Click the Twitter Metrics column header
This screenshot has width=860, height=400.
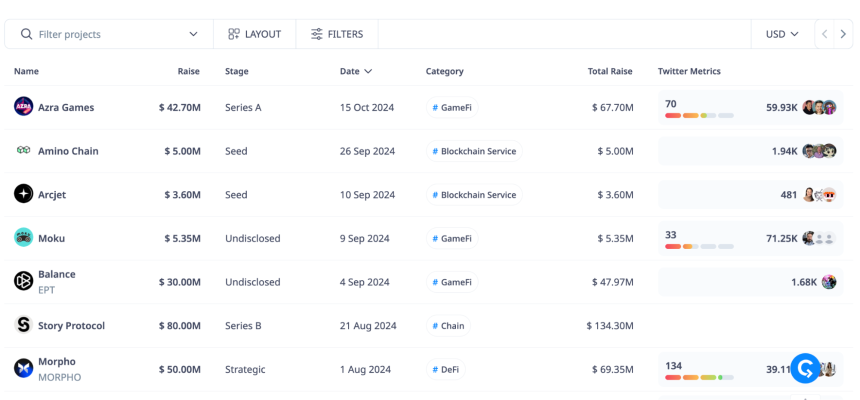pyautogui.click(x=689, y=71)
